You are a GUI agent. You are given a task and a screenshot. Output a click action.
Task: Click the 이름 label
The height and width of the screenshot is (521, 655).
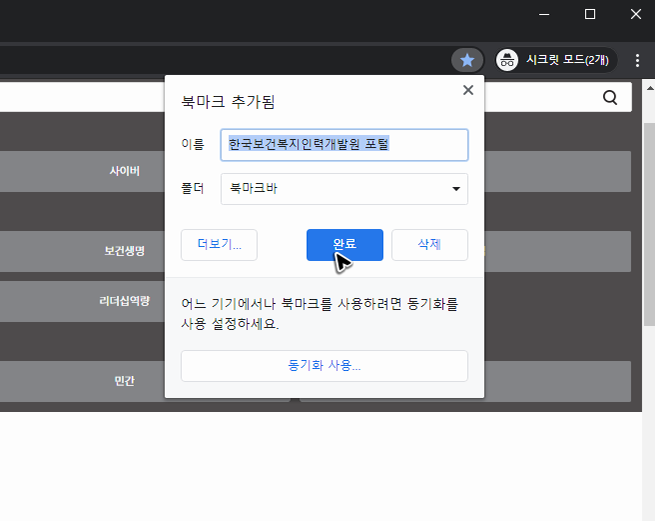click(x=193, y=145)
